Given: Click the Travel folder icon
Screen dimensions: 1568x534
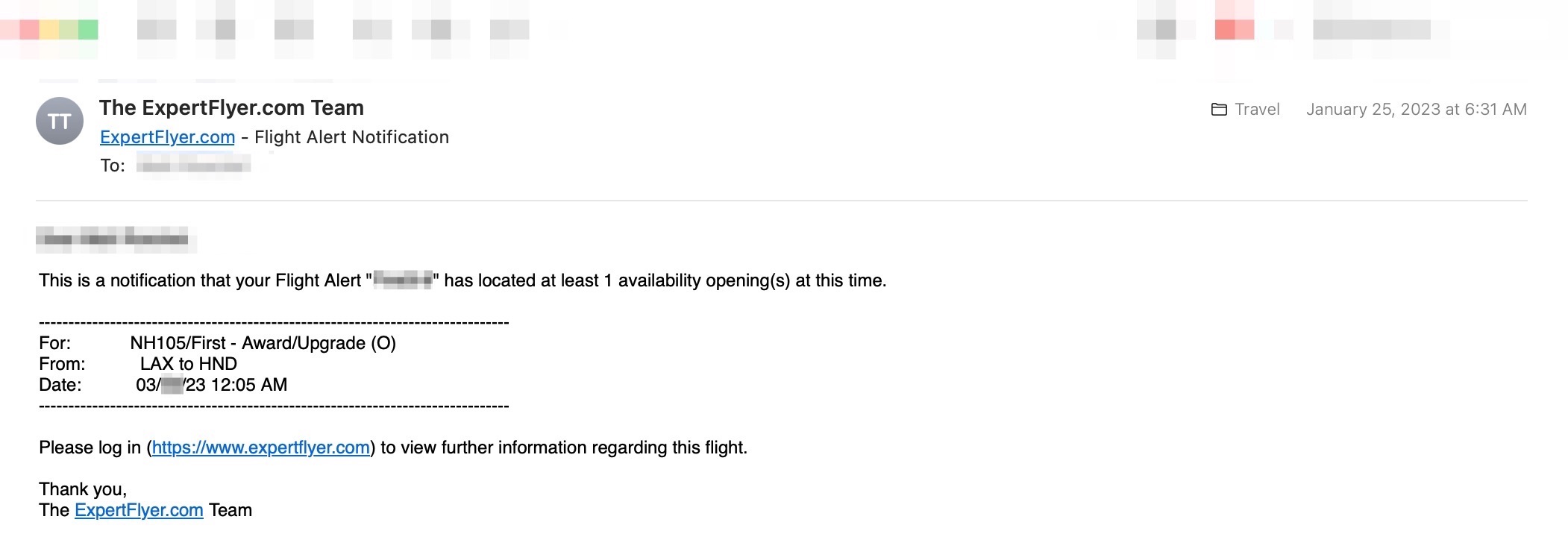Looking at the screenshot, I should point(1219,110).
